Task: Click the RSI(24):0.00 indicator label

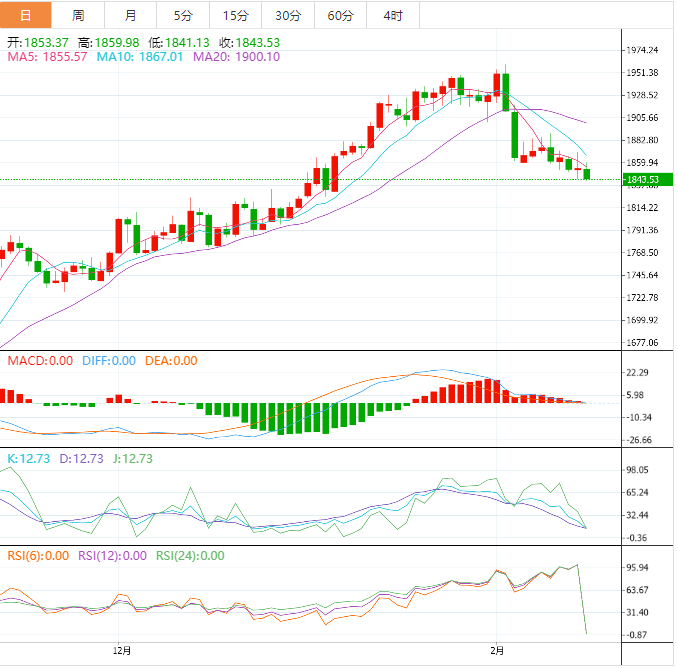Action: point(190,556)
